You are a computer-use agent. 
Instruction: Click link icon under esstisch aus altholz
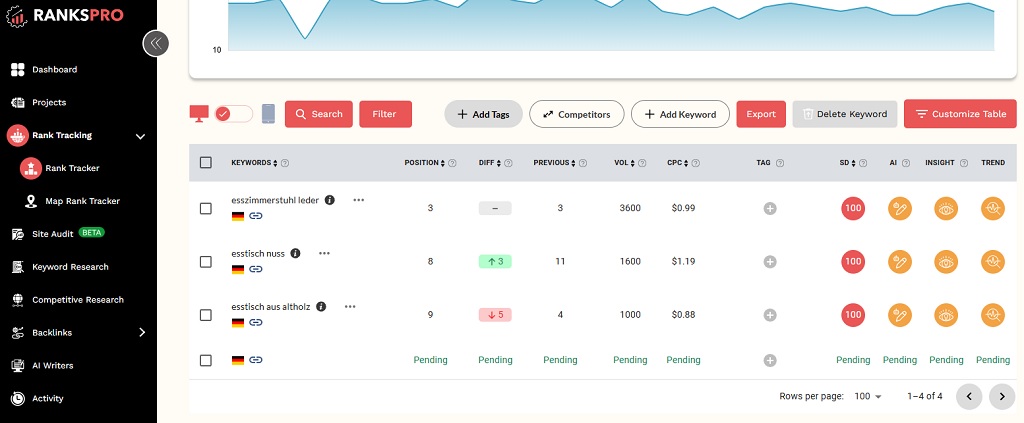click(256, 322)
